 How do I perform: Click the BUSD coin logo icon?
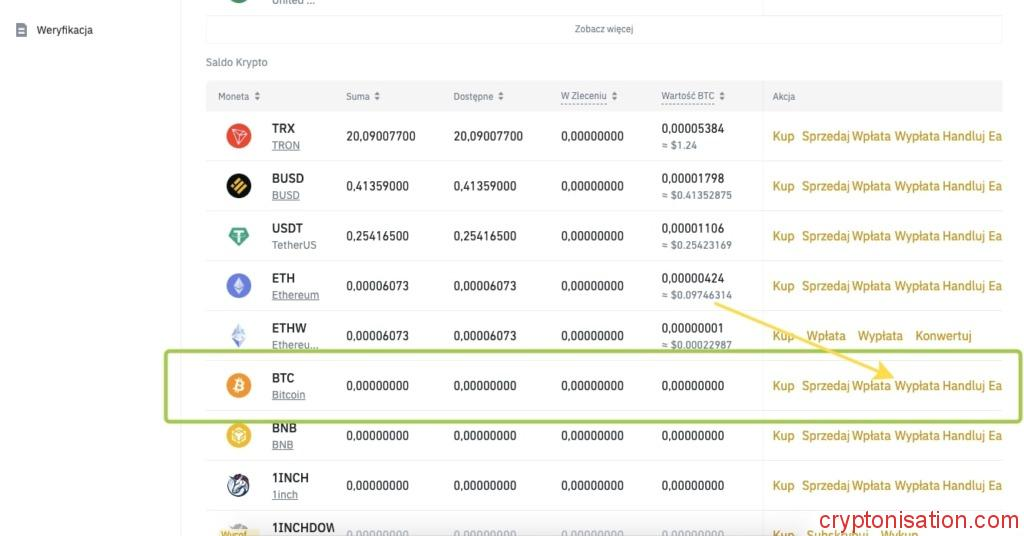(239, 186)
